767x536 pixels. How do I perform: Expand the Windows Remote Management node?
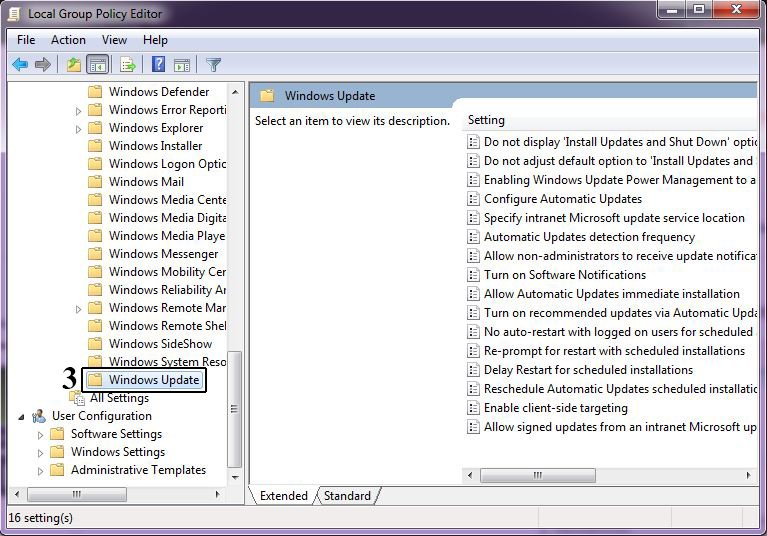78,309
